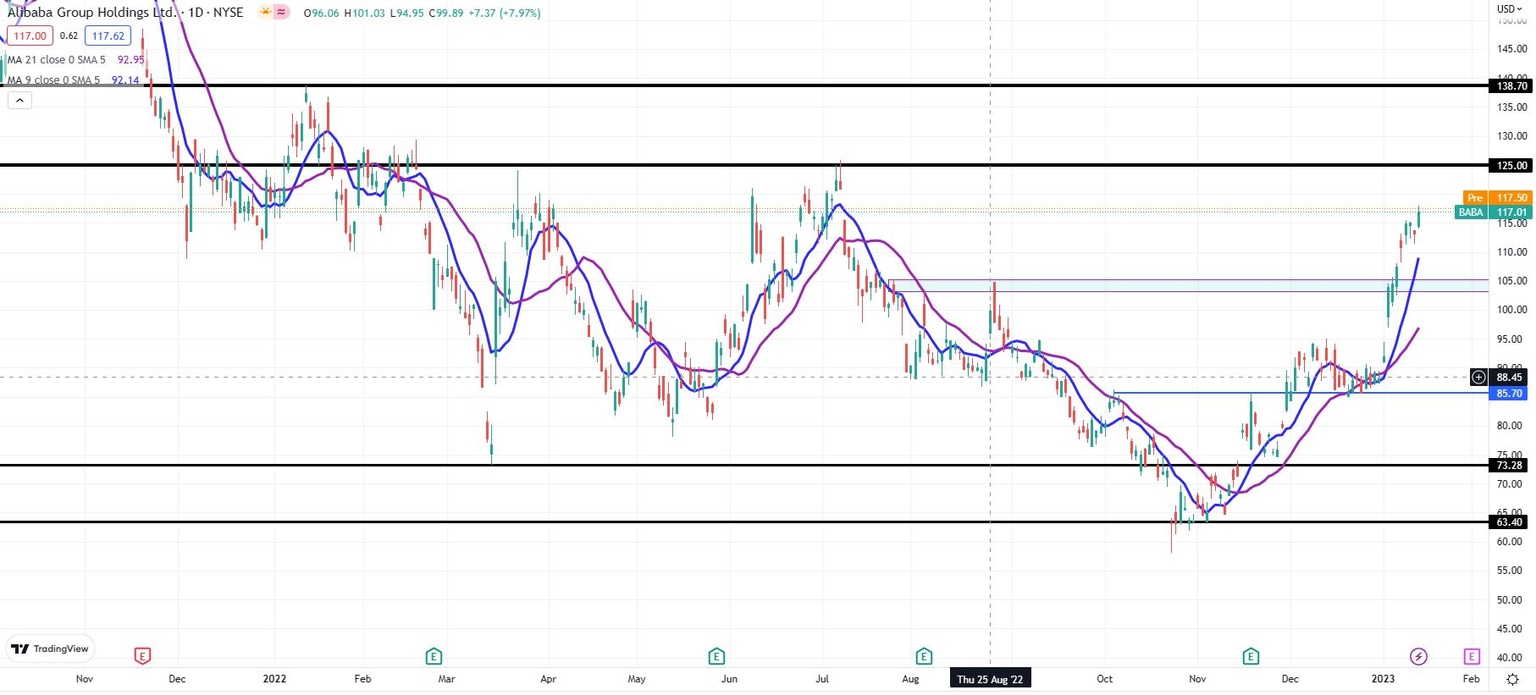Screen dimensions: 1536x695
Task: Click the Nov label at time axis start
Action: coord(85,678)
